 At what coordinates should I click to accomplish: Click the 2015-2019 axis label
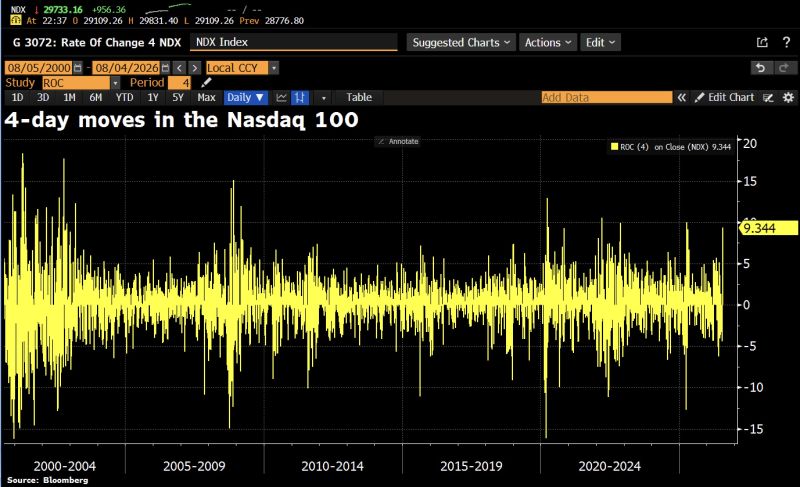click(471, 466)
